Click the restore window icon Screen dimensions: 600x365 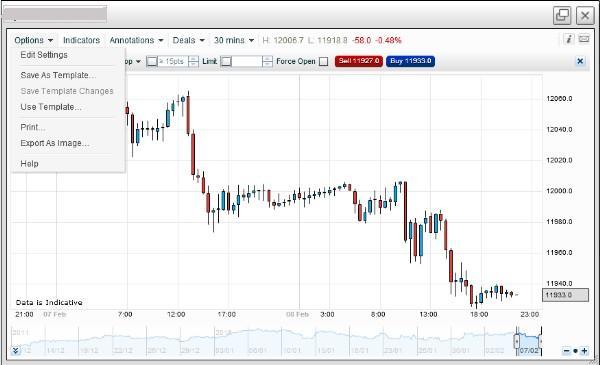pos(562,15)
